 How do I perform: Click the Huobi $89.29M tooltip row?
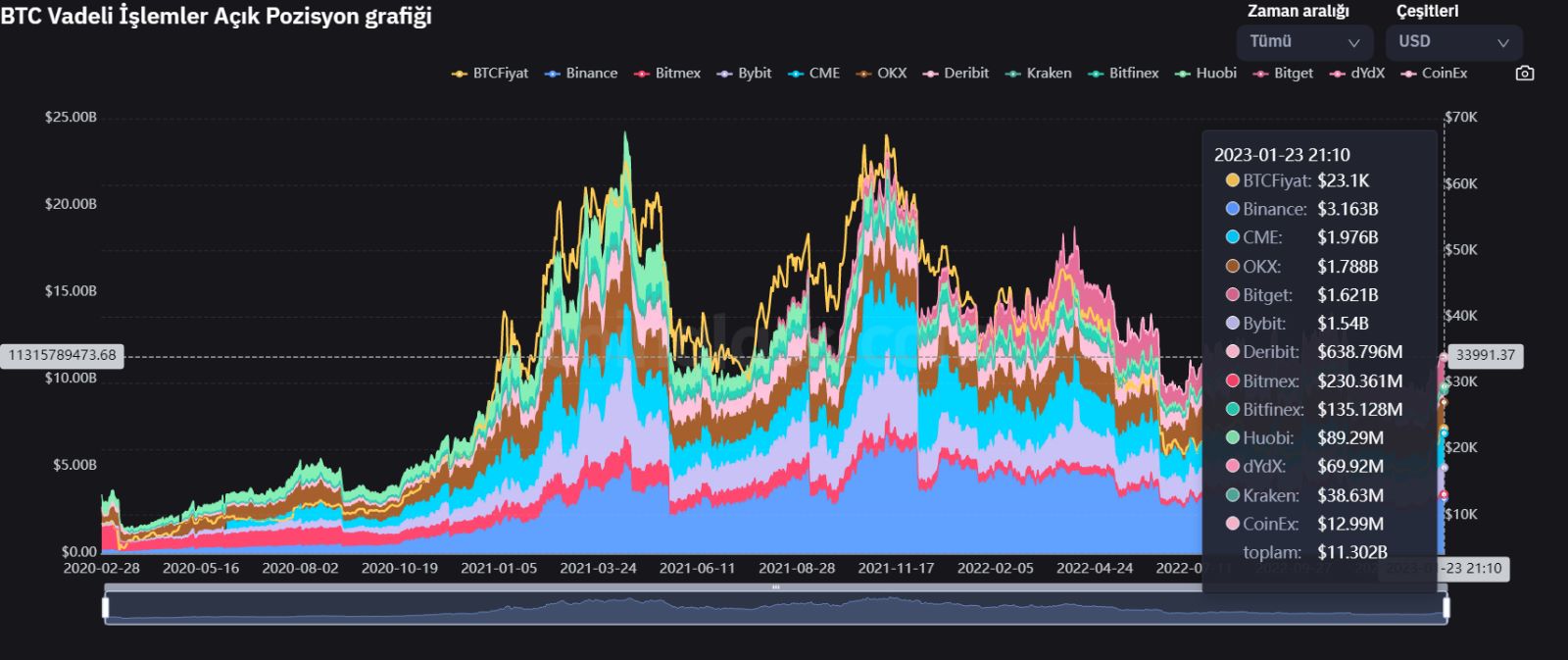(x=1304, y=438)
